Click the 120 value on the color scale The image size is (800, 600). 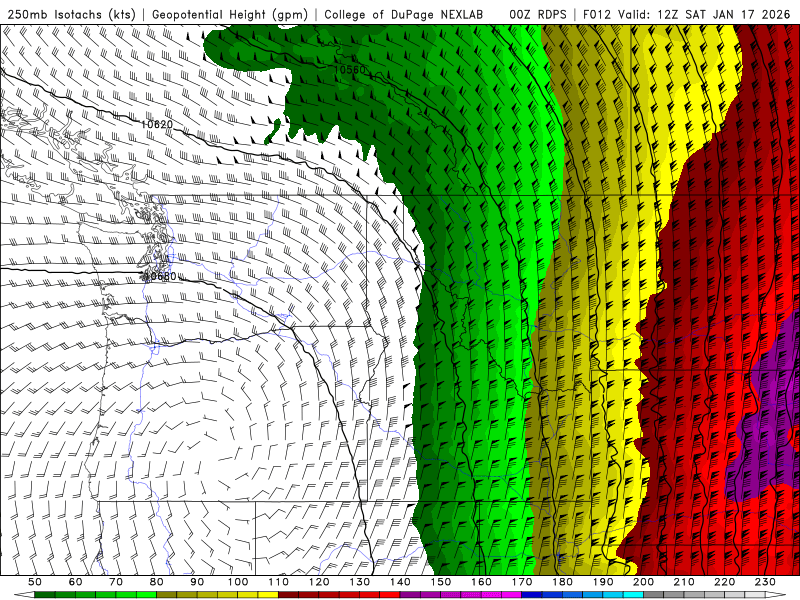[x=319, y=582]
